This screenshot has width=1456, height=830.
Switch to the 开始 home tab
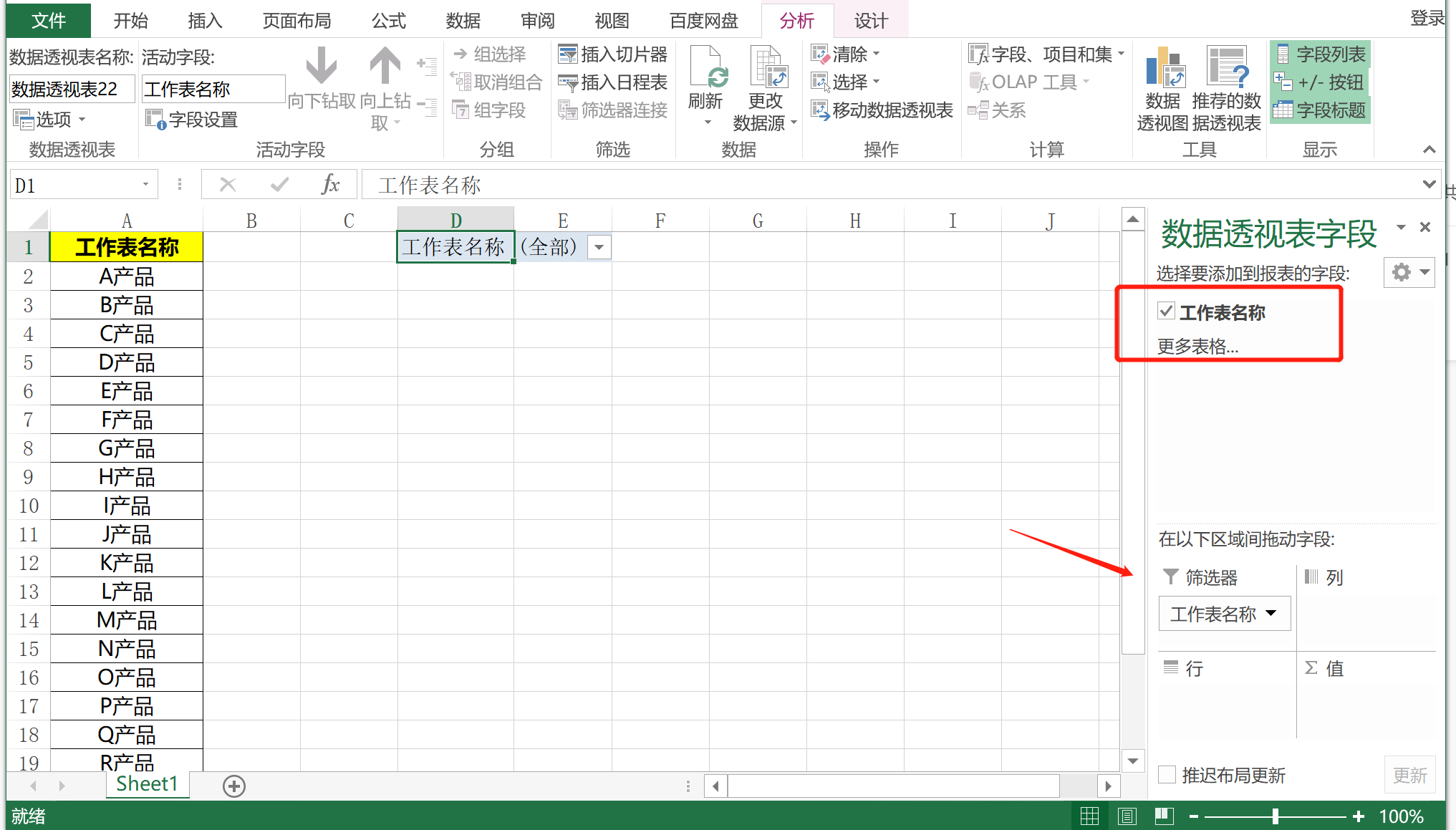[131, 20]
